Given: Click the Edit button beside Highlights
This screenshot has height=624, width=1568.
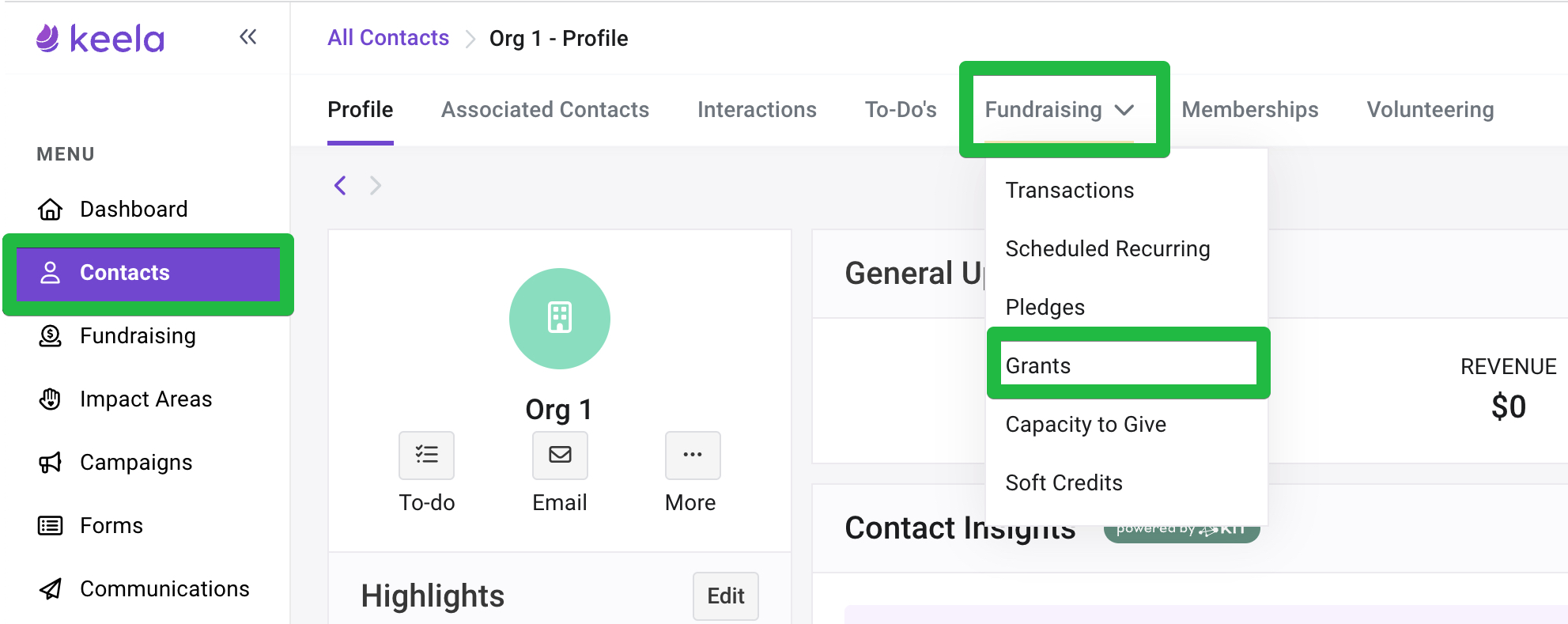Looking at the screenshot, I should pos(726,596).
